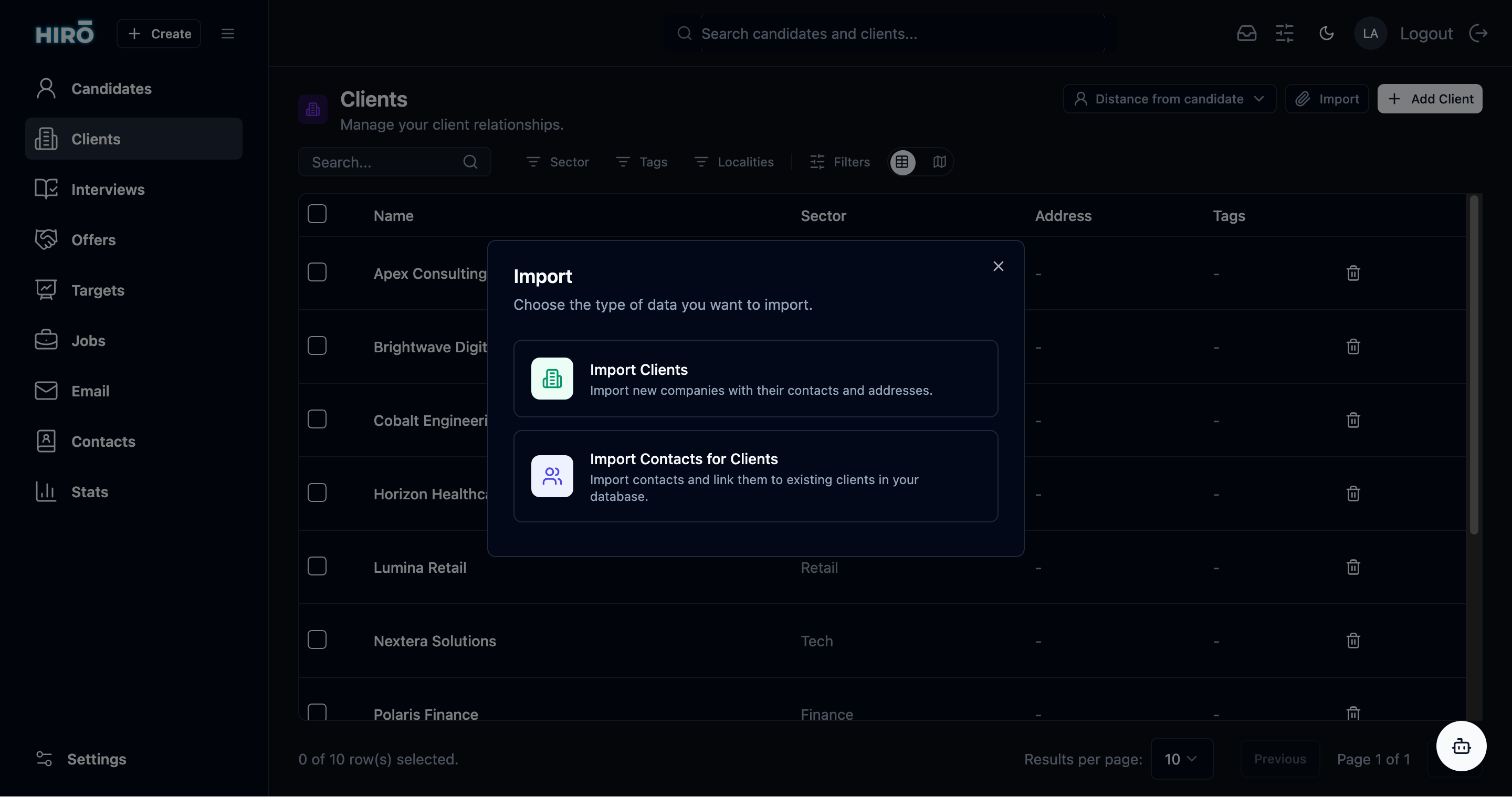Check the select-all checkbox in table header
1512x797 pixels.
click(318, 214)
